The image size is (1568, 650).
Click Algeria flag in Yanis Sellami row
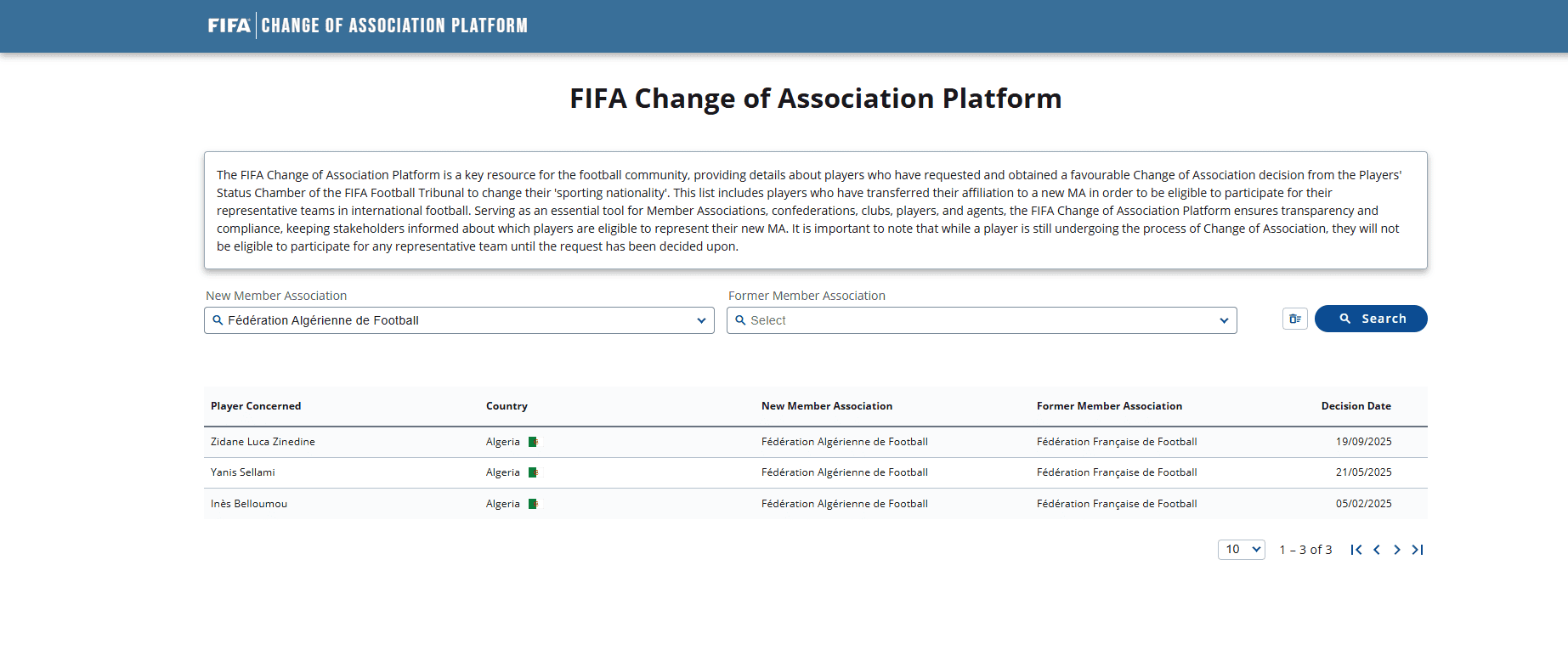[533, 472]
